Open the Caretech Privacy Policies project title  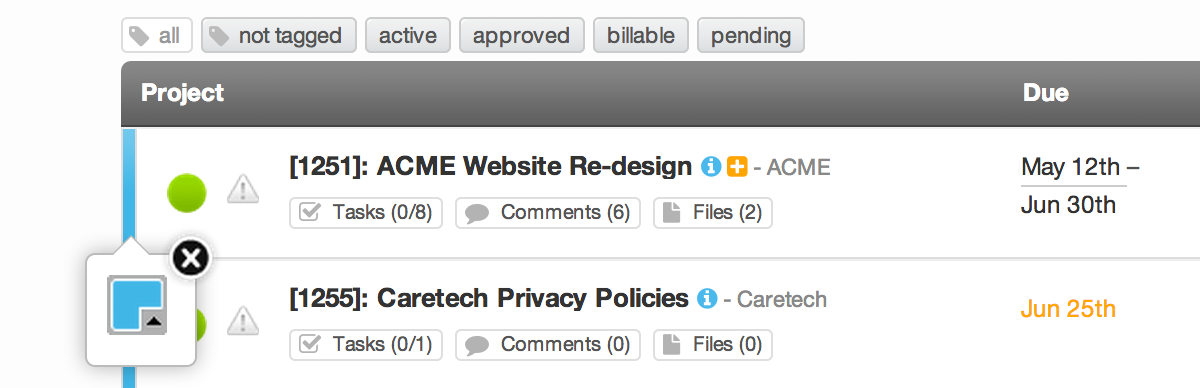[489, 298]
